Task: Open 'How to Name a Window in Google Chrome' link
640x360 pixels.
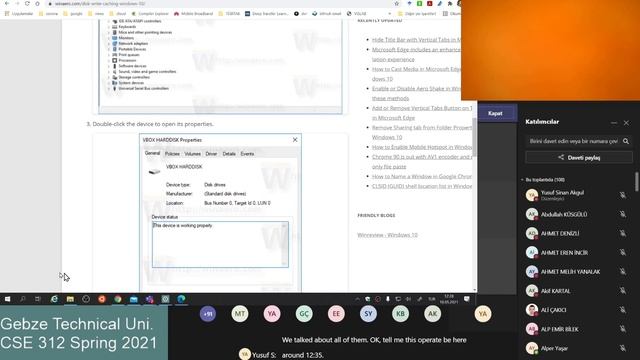Action: (x=422, y=176)
